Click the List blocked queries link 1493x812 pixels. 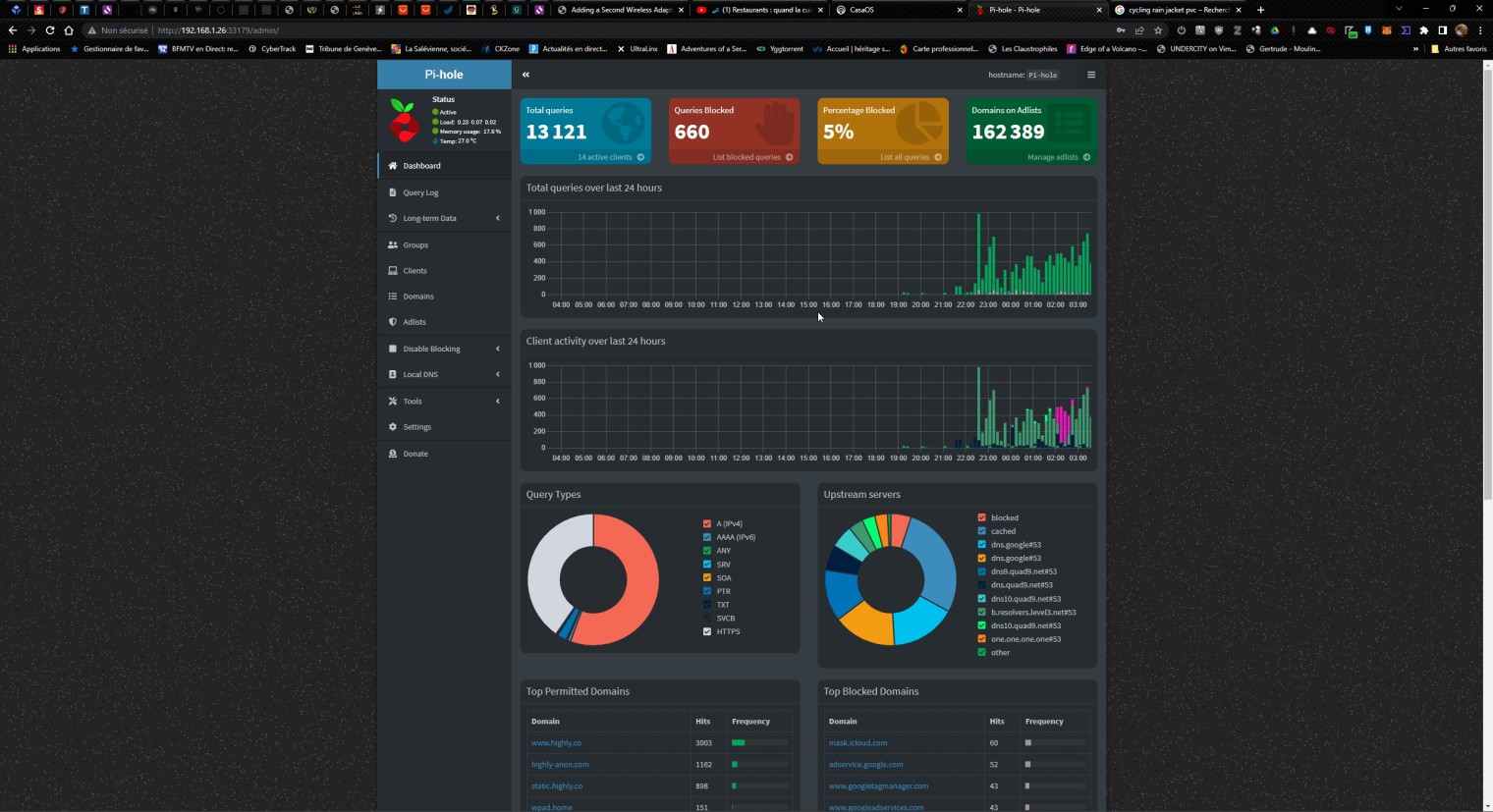(746, 157)
